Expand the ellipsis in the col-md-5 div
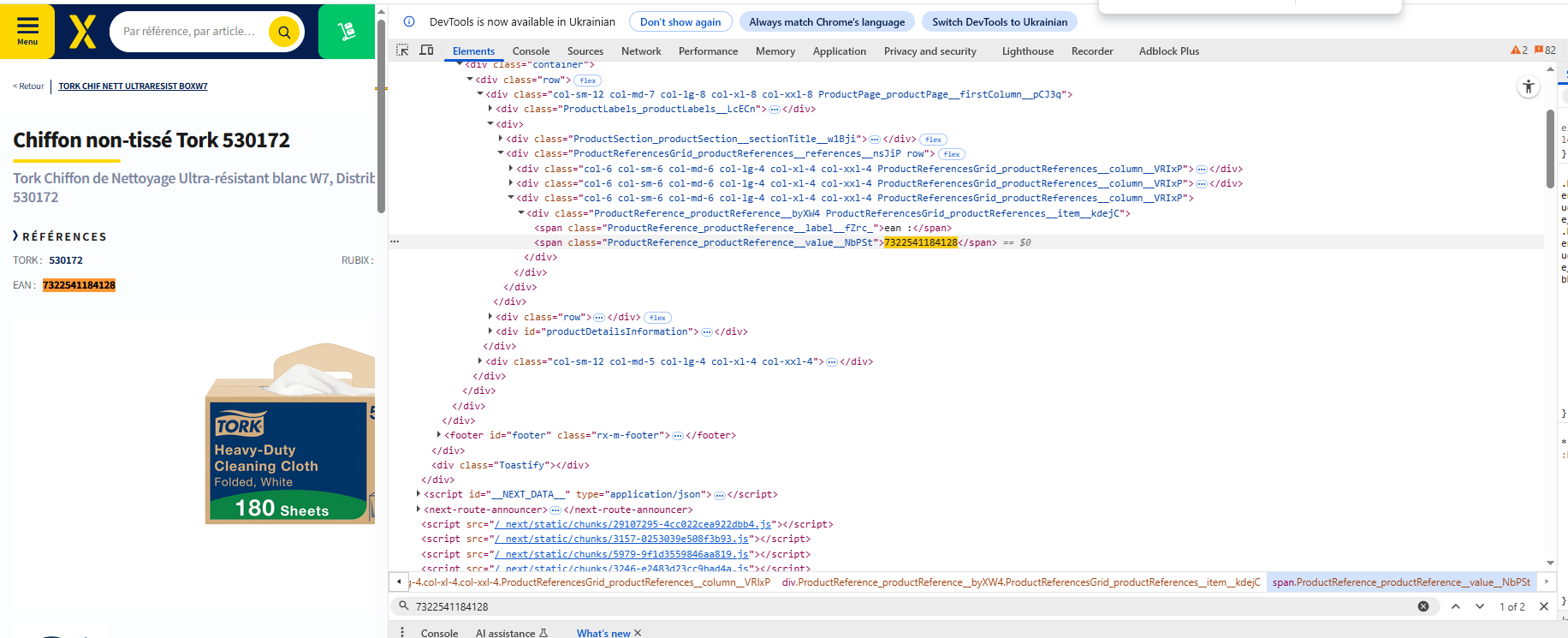The width and height of the screenshot is (1568, 638). [x=832, y=362]
